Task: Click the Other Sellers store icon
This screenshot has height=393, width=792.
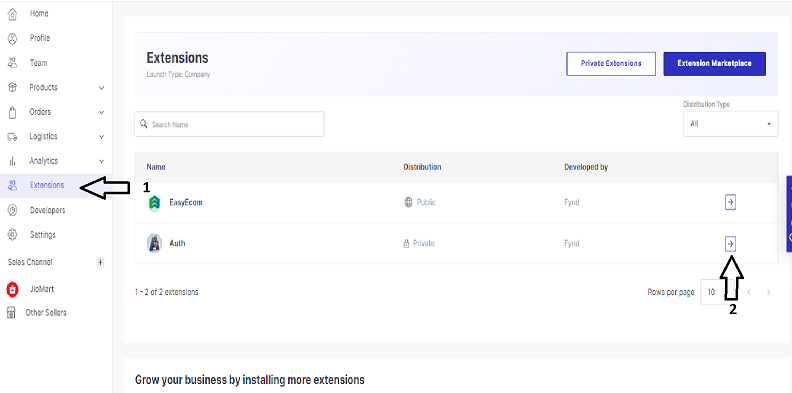Action: [11, 313]
